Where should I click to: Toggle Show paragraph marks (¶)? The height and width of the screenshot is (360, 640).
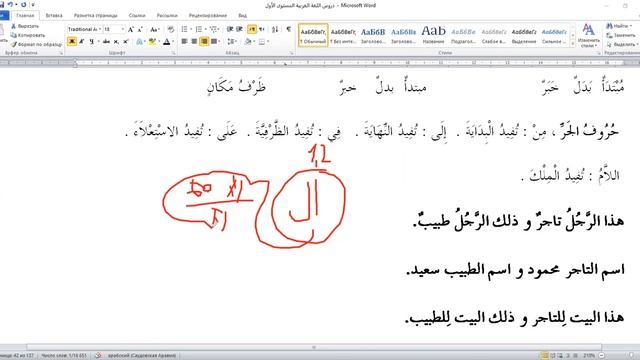[x=289, y=29]
